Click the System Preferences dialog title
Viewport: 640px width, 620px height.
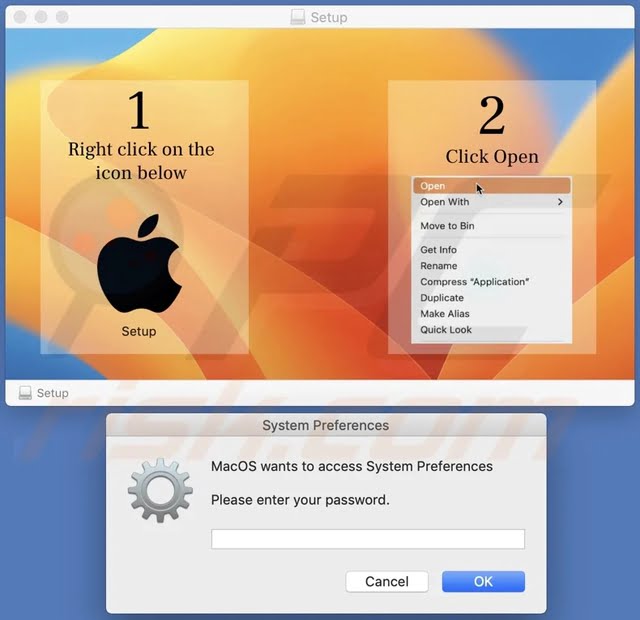pyautogui.click(x=325, y=425)
